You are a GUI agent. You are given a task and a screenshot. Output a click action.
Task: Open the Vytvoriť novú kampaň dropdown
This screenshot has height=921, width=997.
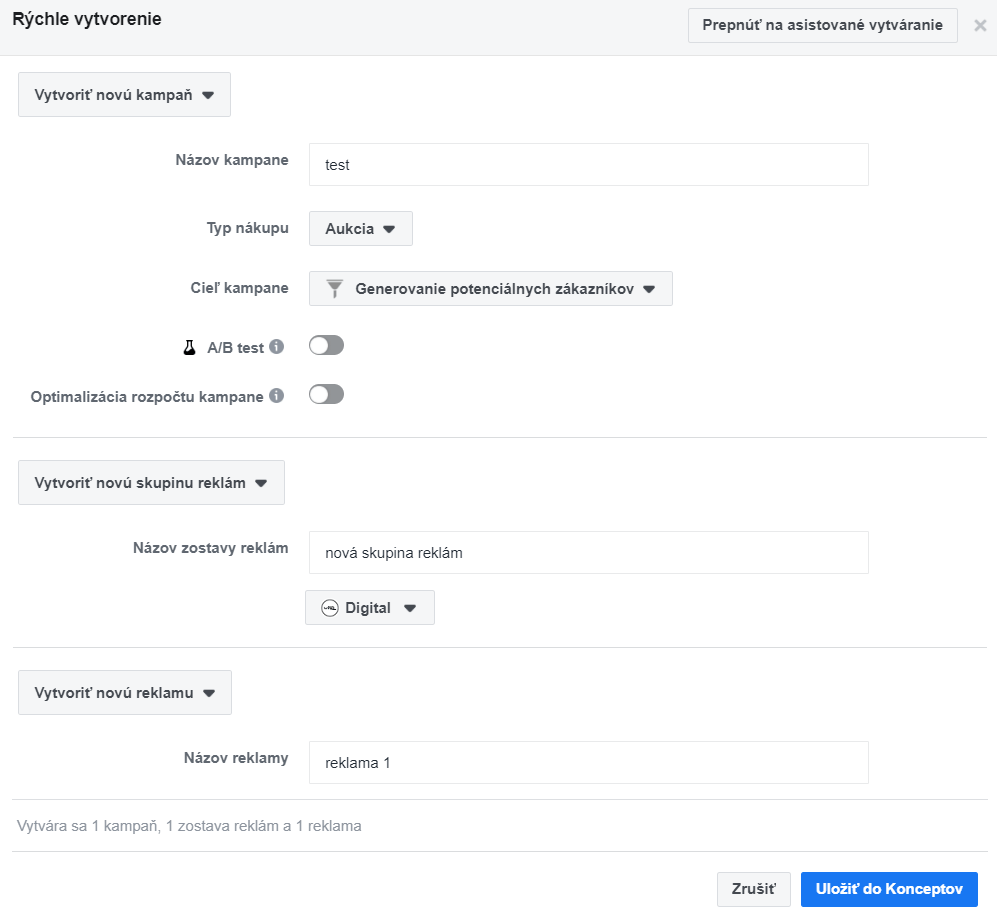point(125,95)
